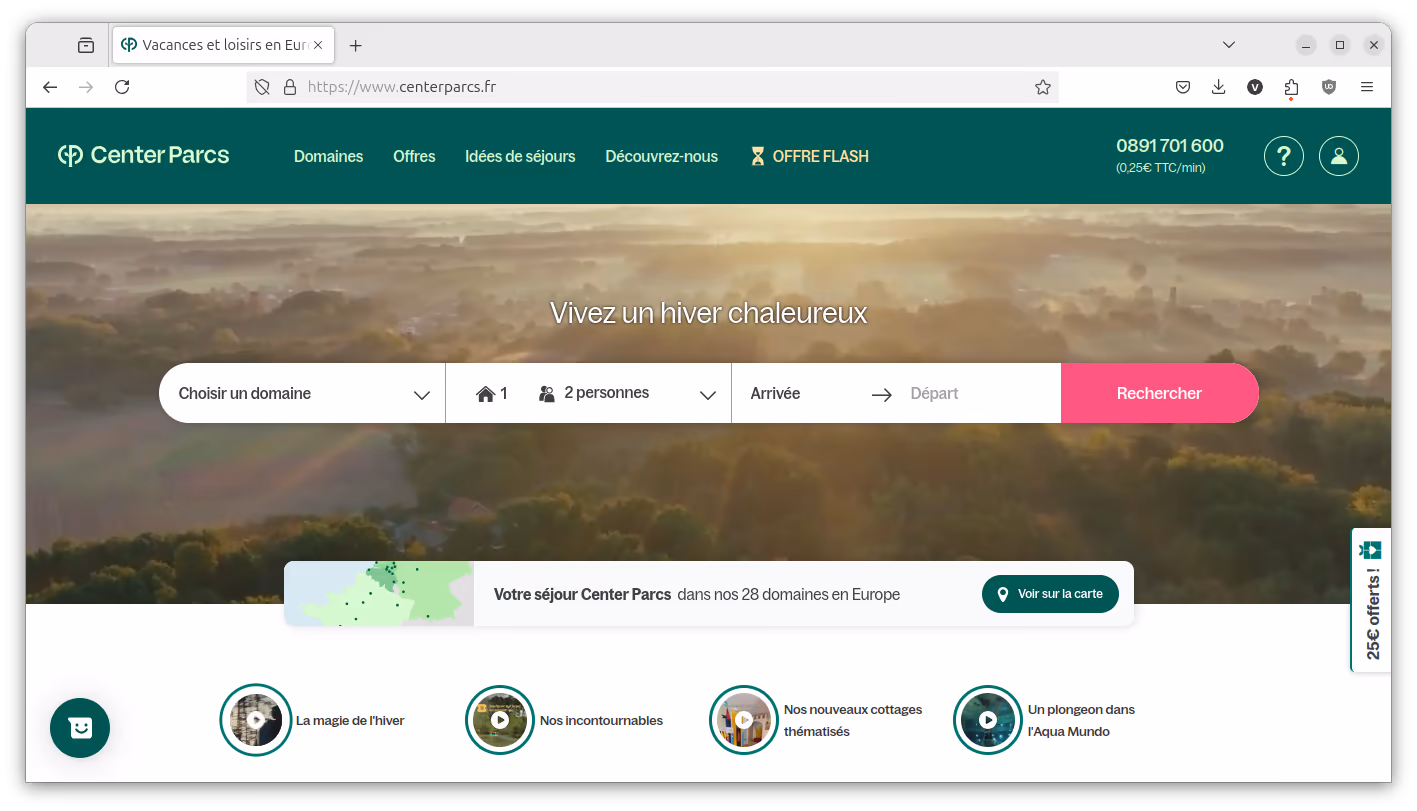1417x811 pixels.
Task: Click the Center Parcs logo
Action: click(144, 155)
